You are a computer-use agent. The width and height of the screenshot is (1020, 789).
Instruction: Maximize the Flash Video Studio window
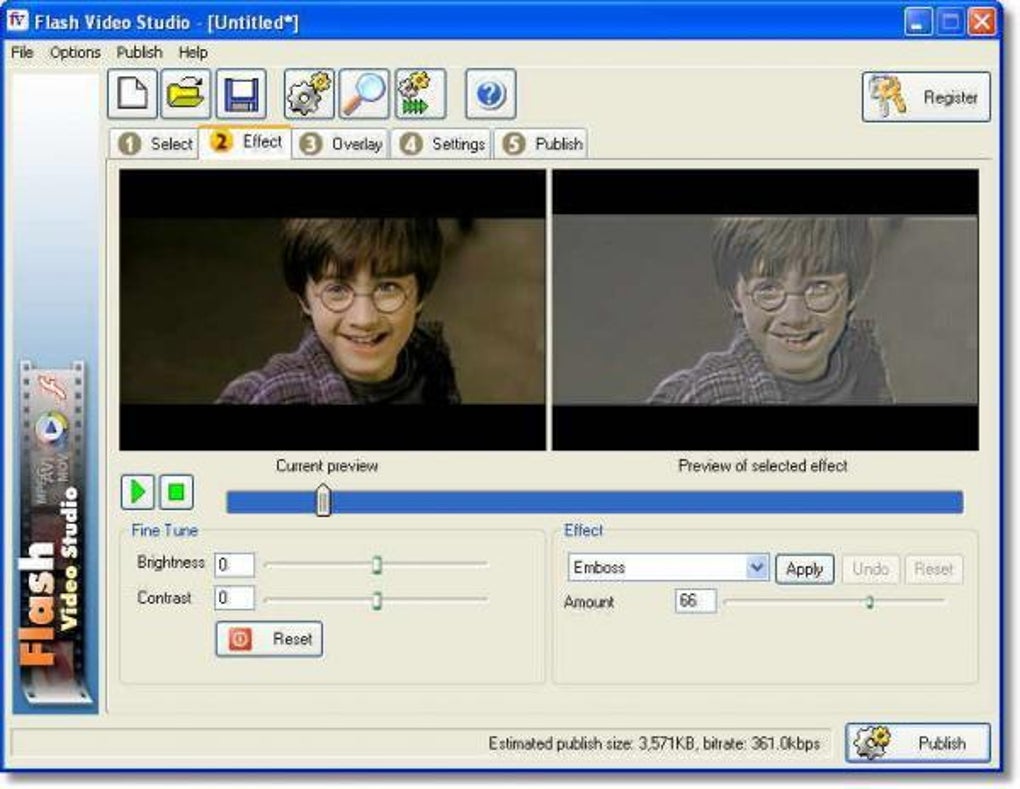click(x=950, y=22)
